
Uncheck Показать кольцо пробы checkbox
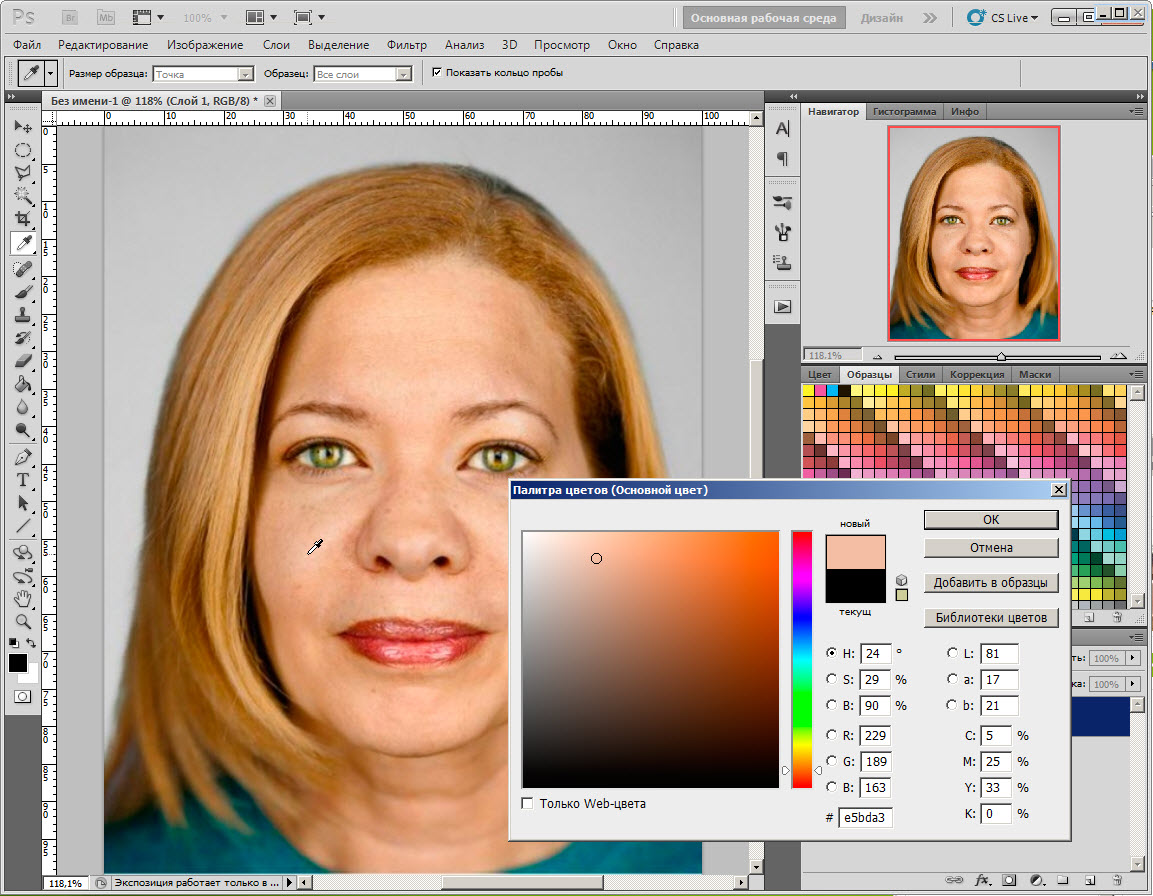[437, 72]
